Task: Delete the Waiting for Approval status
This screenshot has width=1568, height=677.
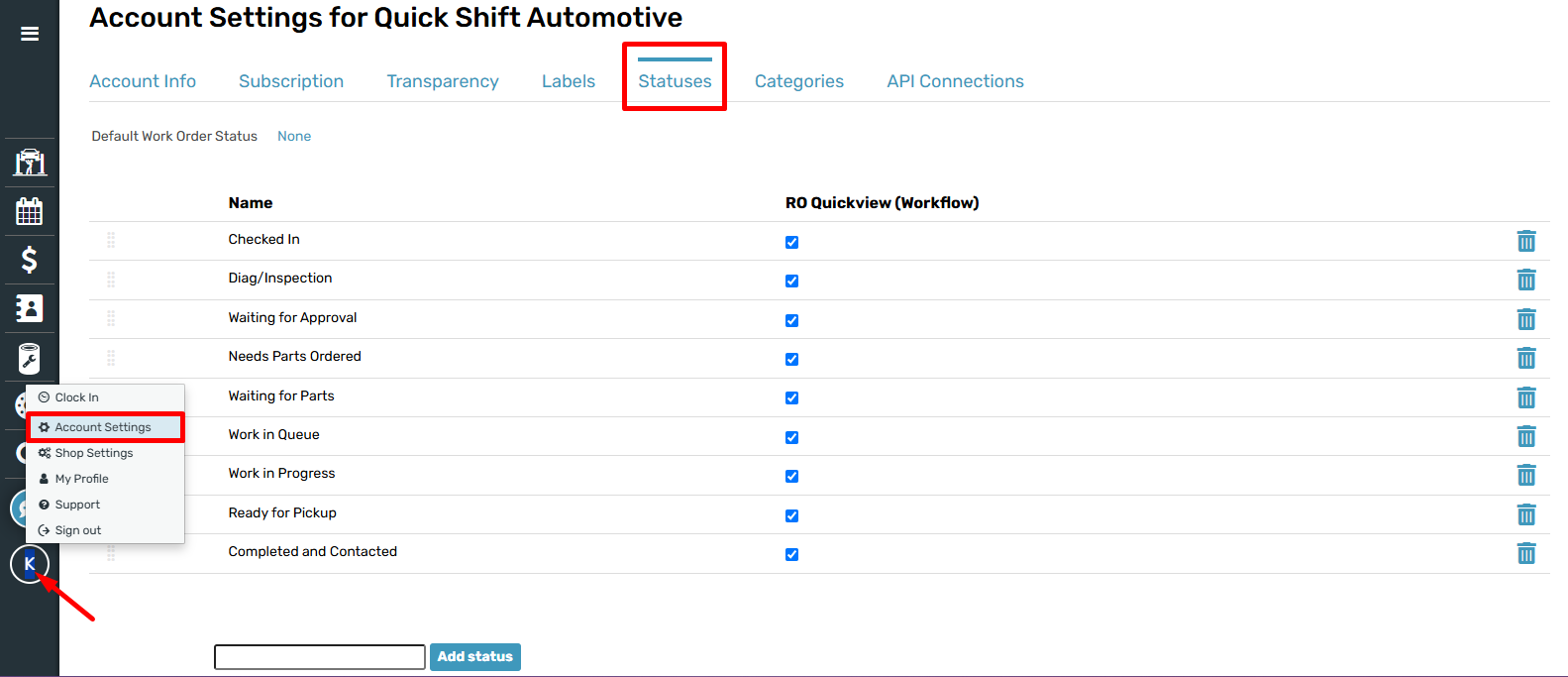Action: click(1526, 319)
